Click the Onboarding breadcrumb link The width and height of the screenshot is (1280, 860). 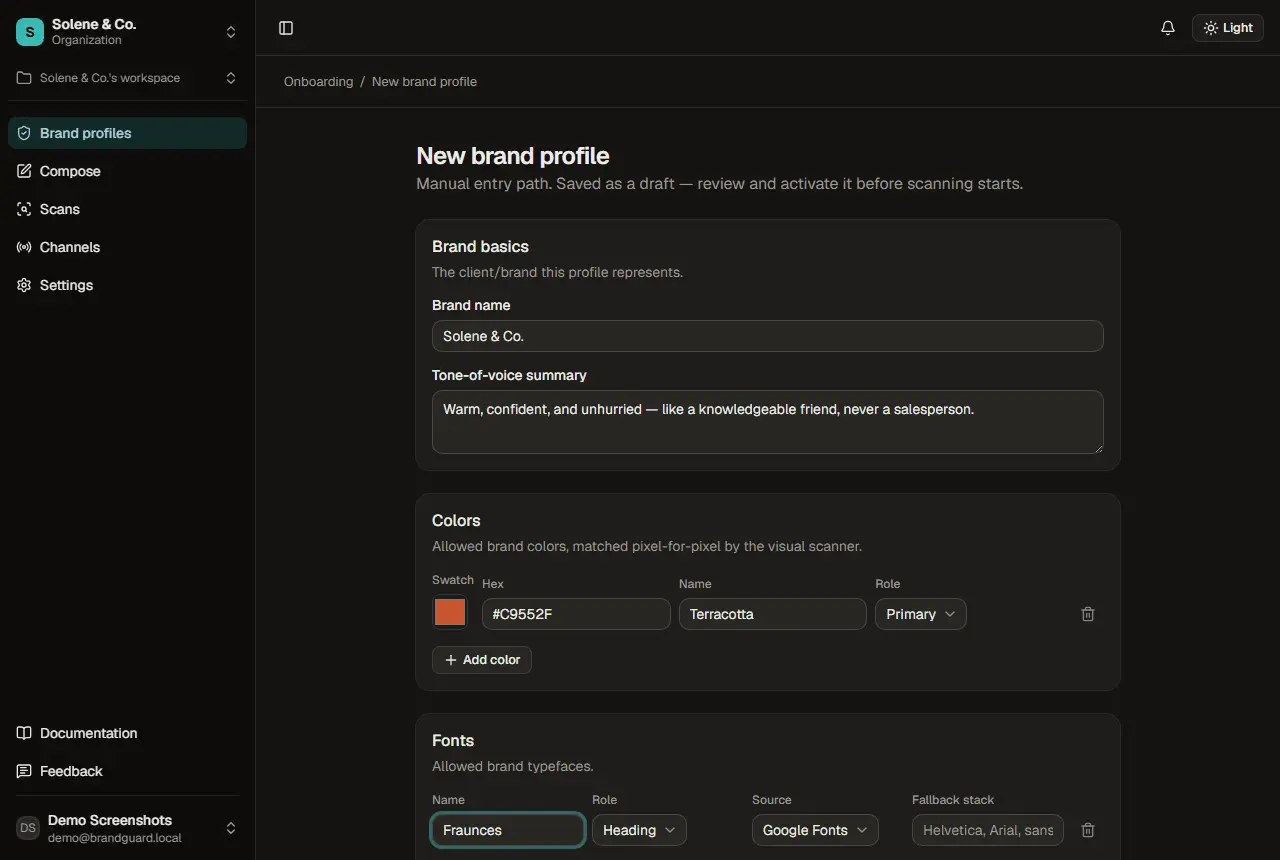318,81
